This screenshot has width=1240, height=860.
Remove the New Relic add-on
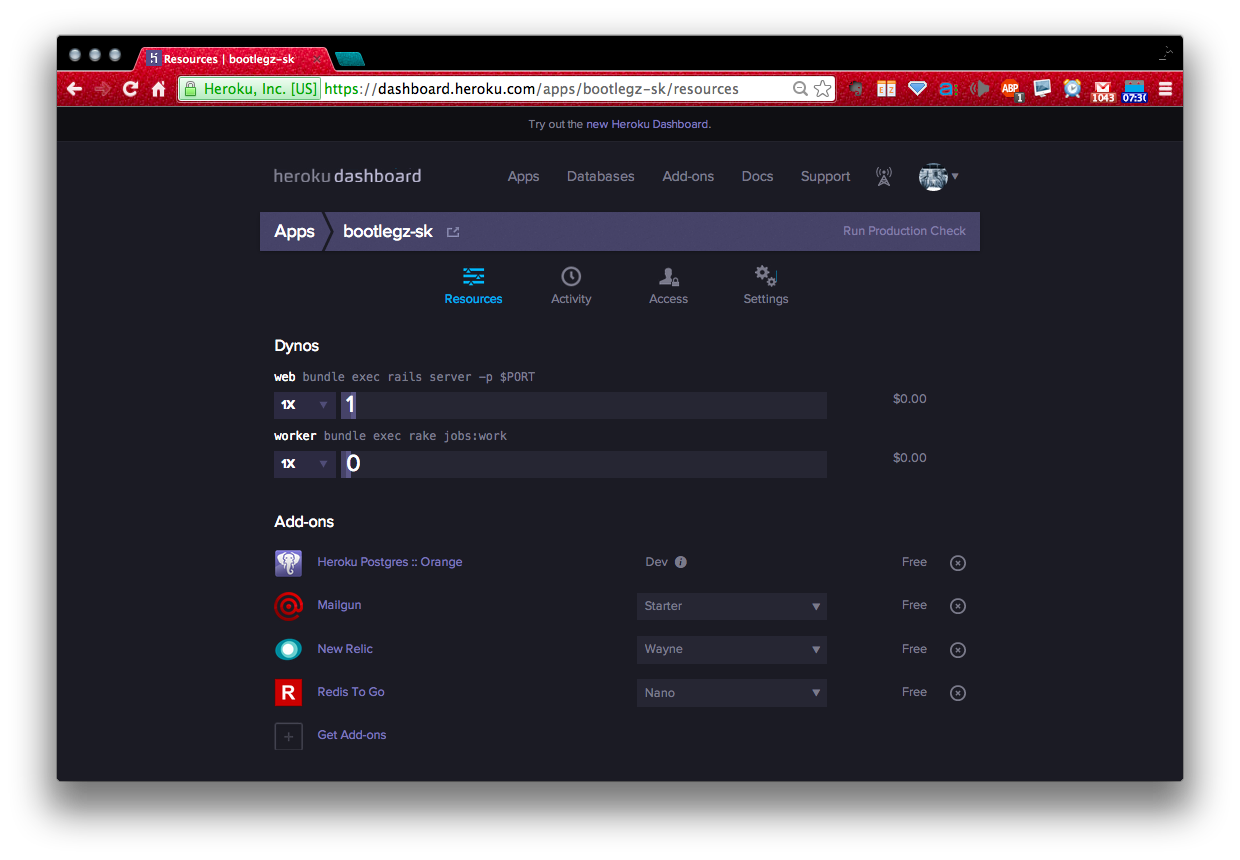[957, 650]
